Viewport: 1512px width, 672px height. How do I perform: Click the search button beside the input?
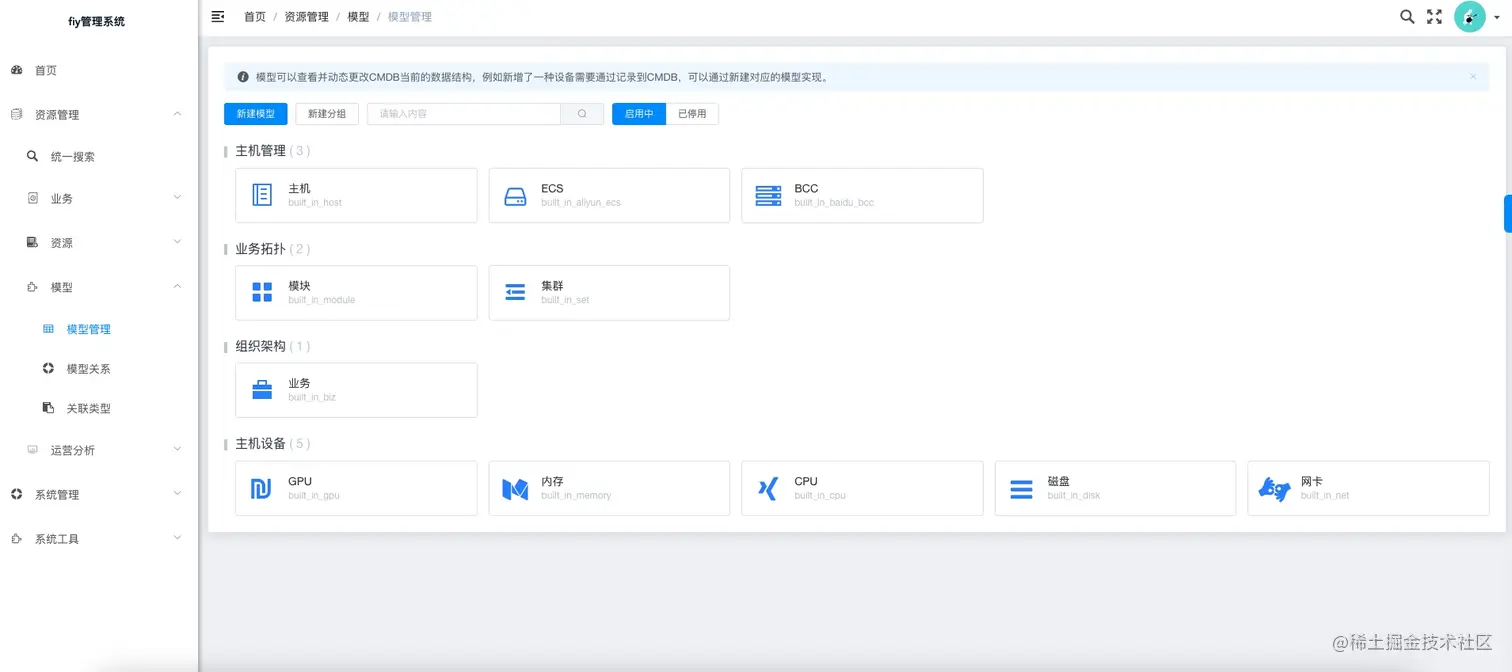click(582, 114)
